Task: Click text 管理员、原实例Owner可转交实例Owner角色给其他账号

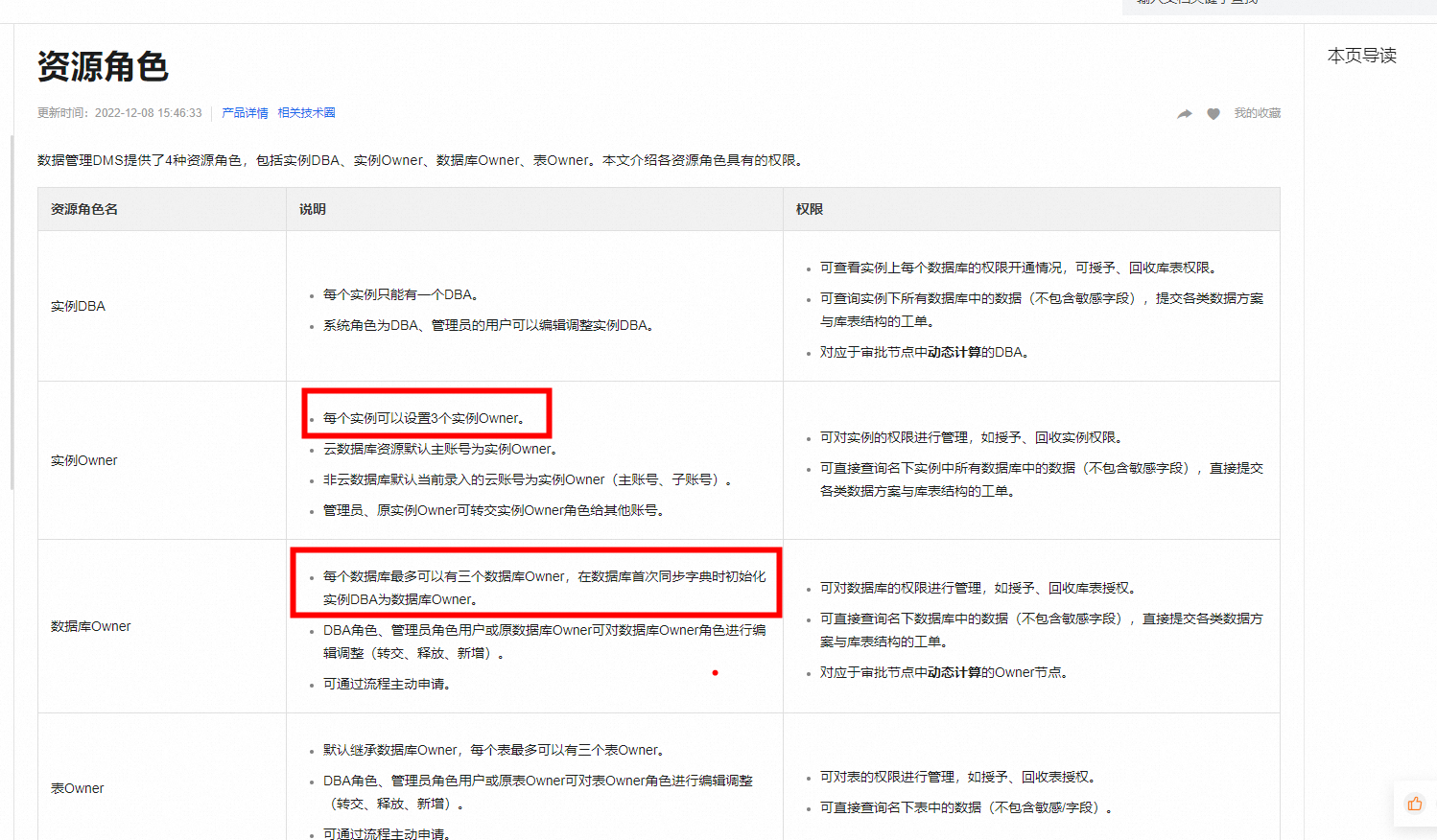Action: (493, 510)
